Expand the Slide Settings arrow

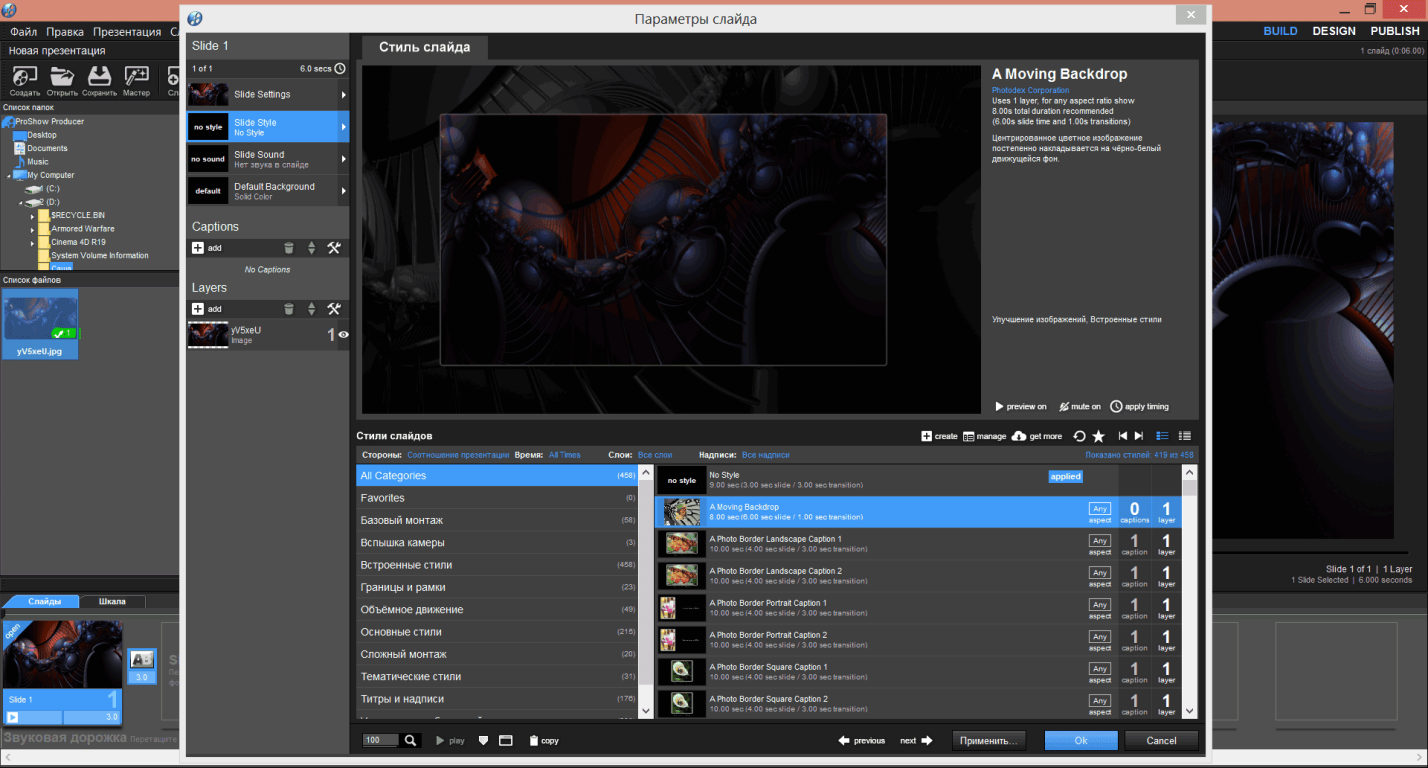click(x=343, y=95)
